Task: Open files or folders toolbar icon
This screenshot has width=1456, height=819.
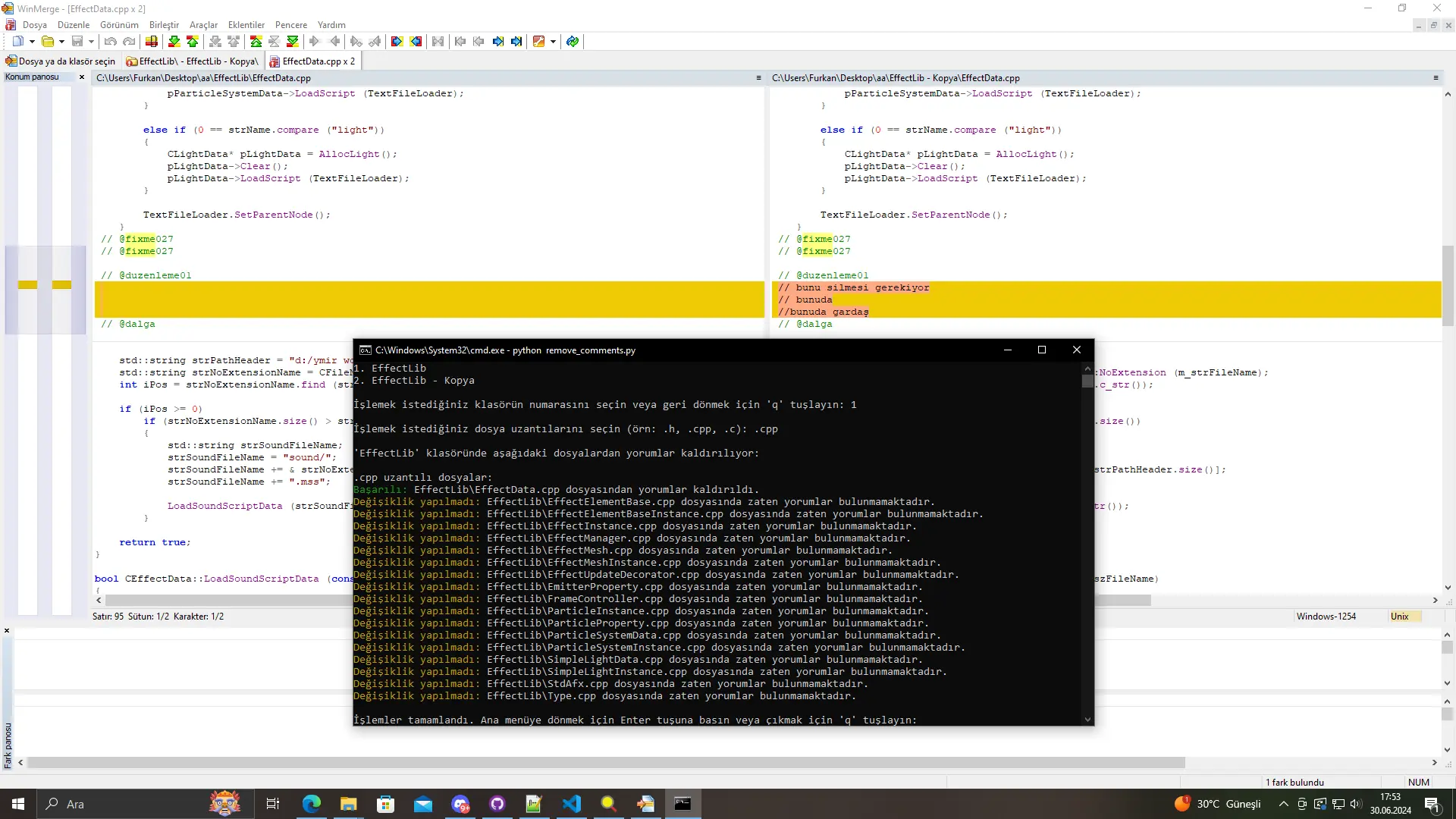Action: coord(47,42)
